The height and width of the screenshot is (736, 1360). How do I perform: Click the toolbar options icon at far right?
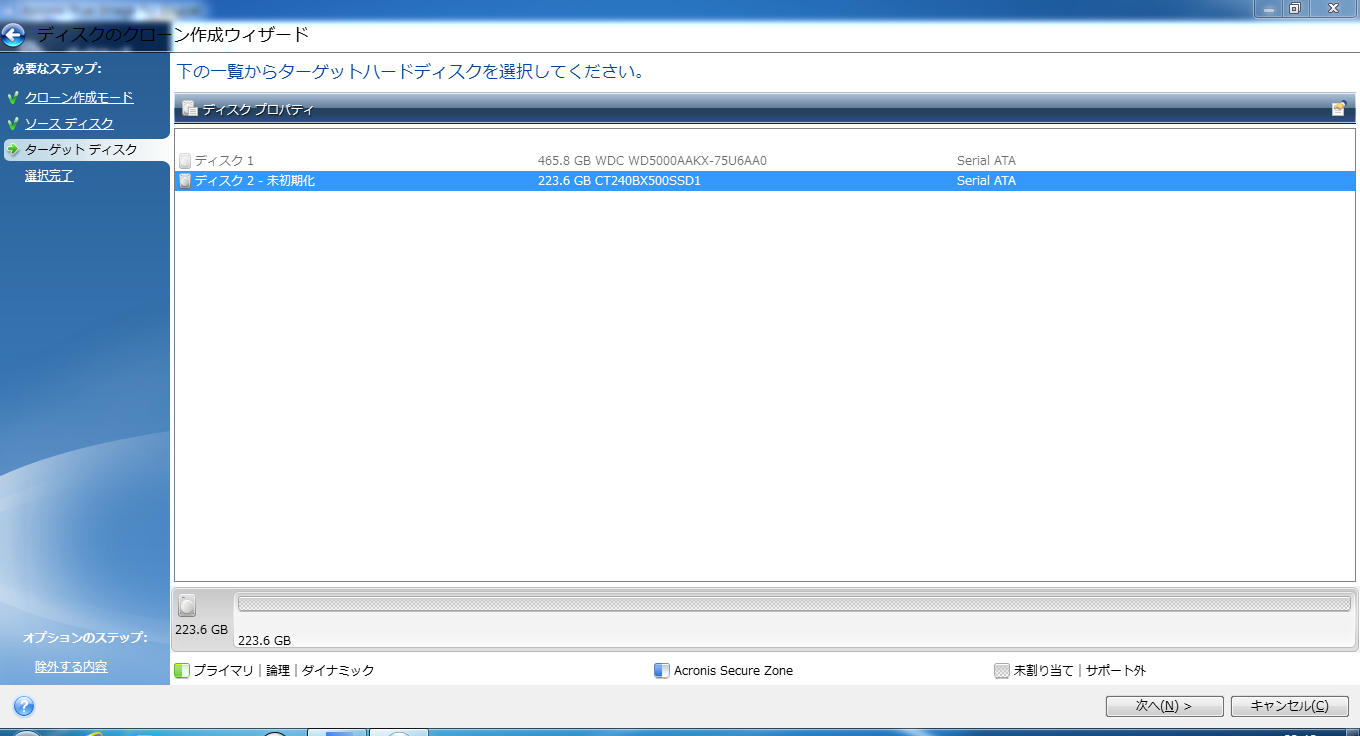[x=1338, y=108]
